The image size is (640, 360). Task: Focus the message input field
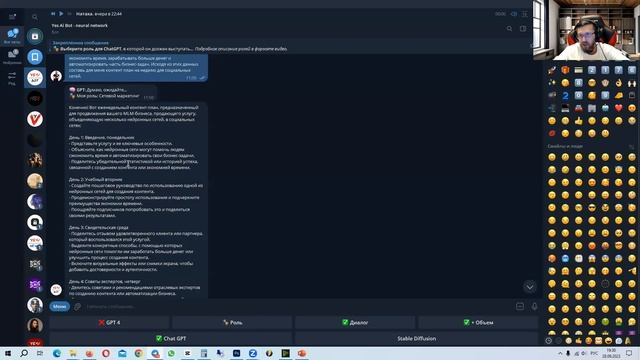click(298, 306)
